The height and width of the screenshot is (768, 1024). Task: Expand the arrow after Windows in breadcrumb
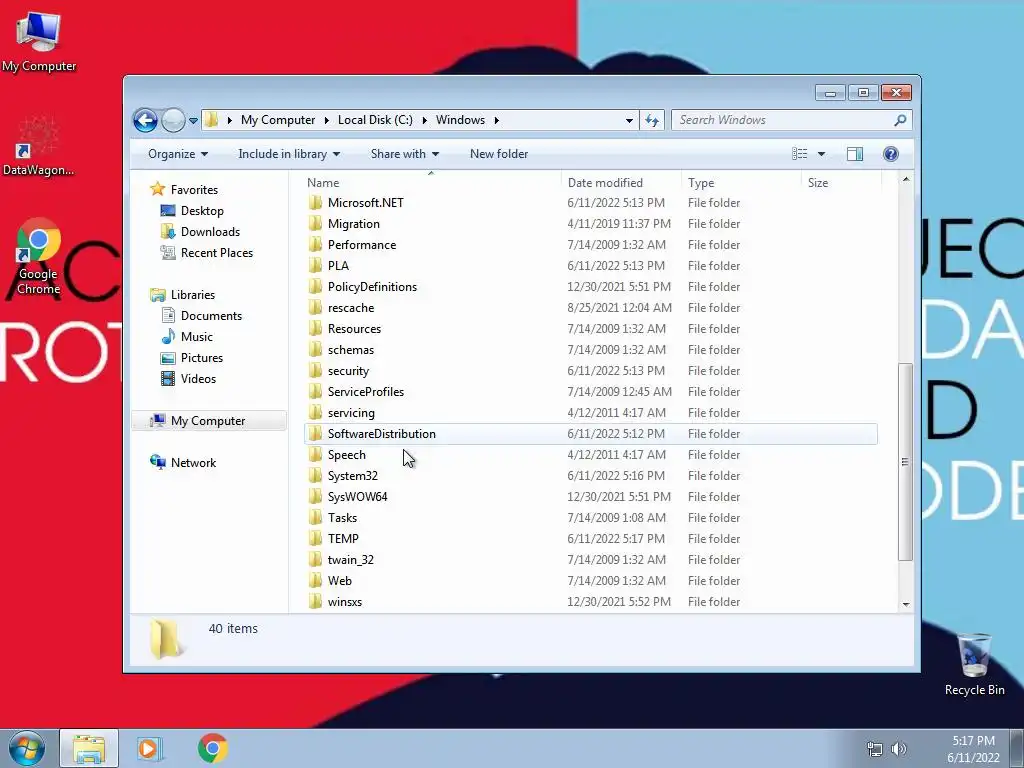(x=497, y=120)
